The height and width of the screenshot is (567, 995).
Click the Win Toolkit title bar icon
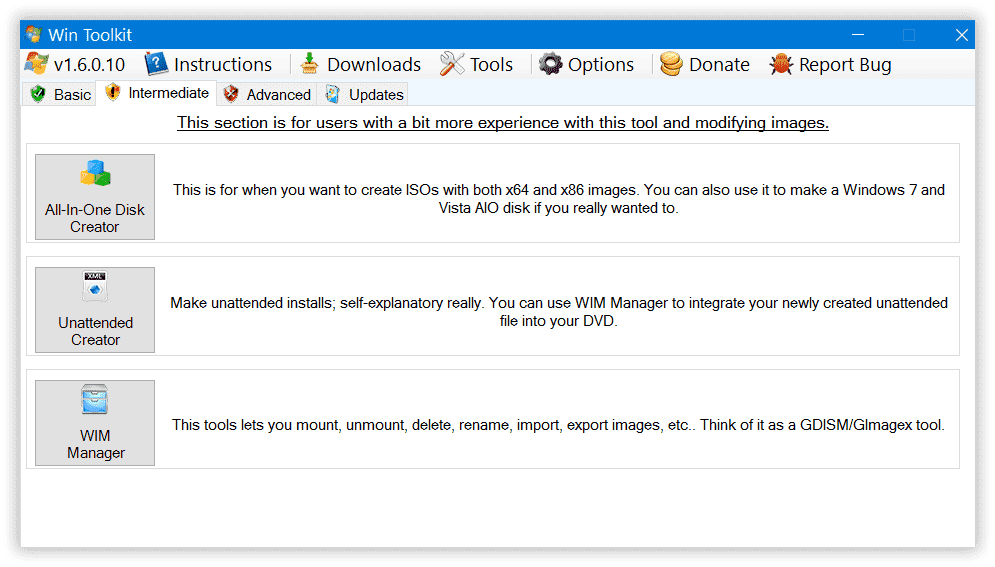[33, 35]
